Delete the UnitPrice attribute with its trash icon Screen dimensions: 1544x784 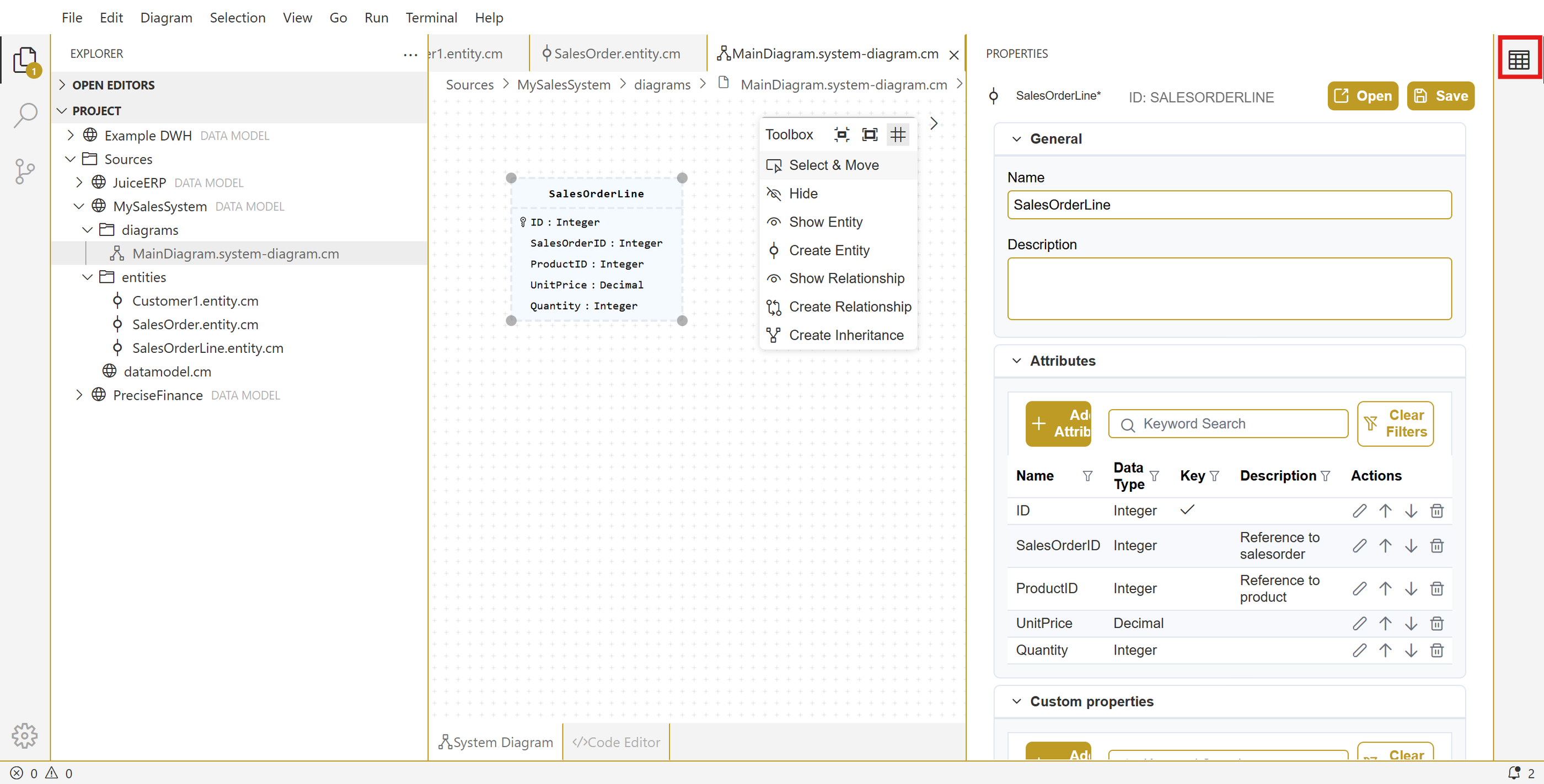click(x=1436, y=624)
